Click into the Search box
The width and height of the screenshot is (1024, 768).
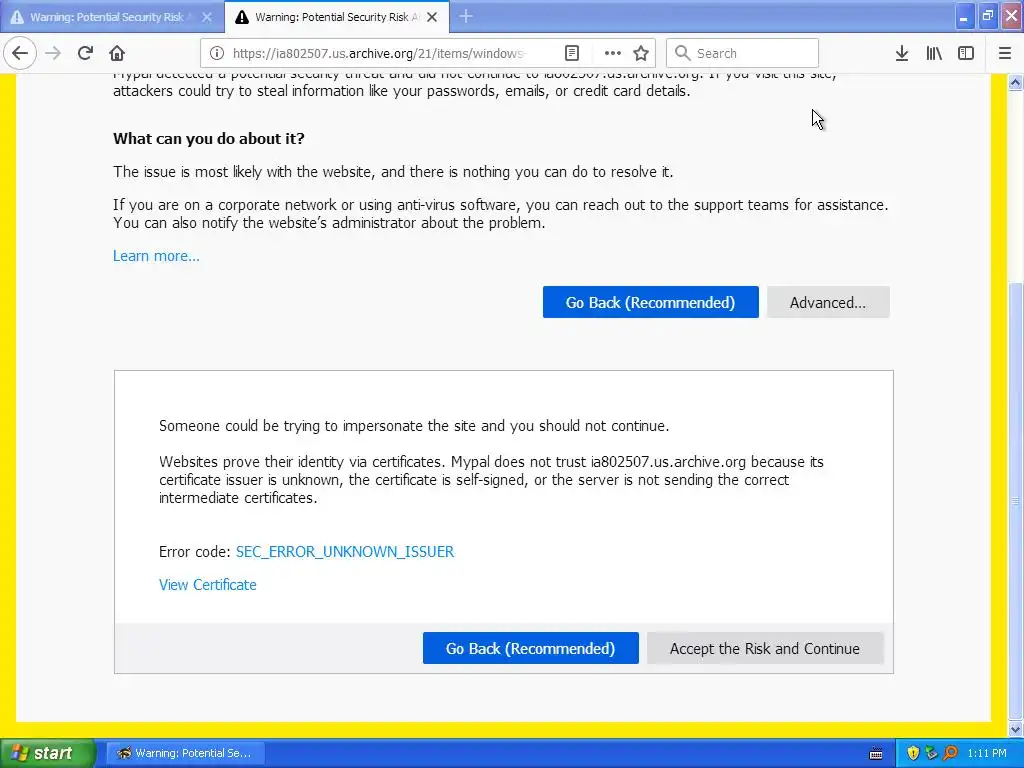[743, 53]
